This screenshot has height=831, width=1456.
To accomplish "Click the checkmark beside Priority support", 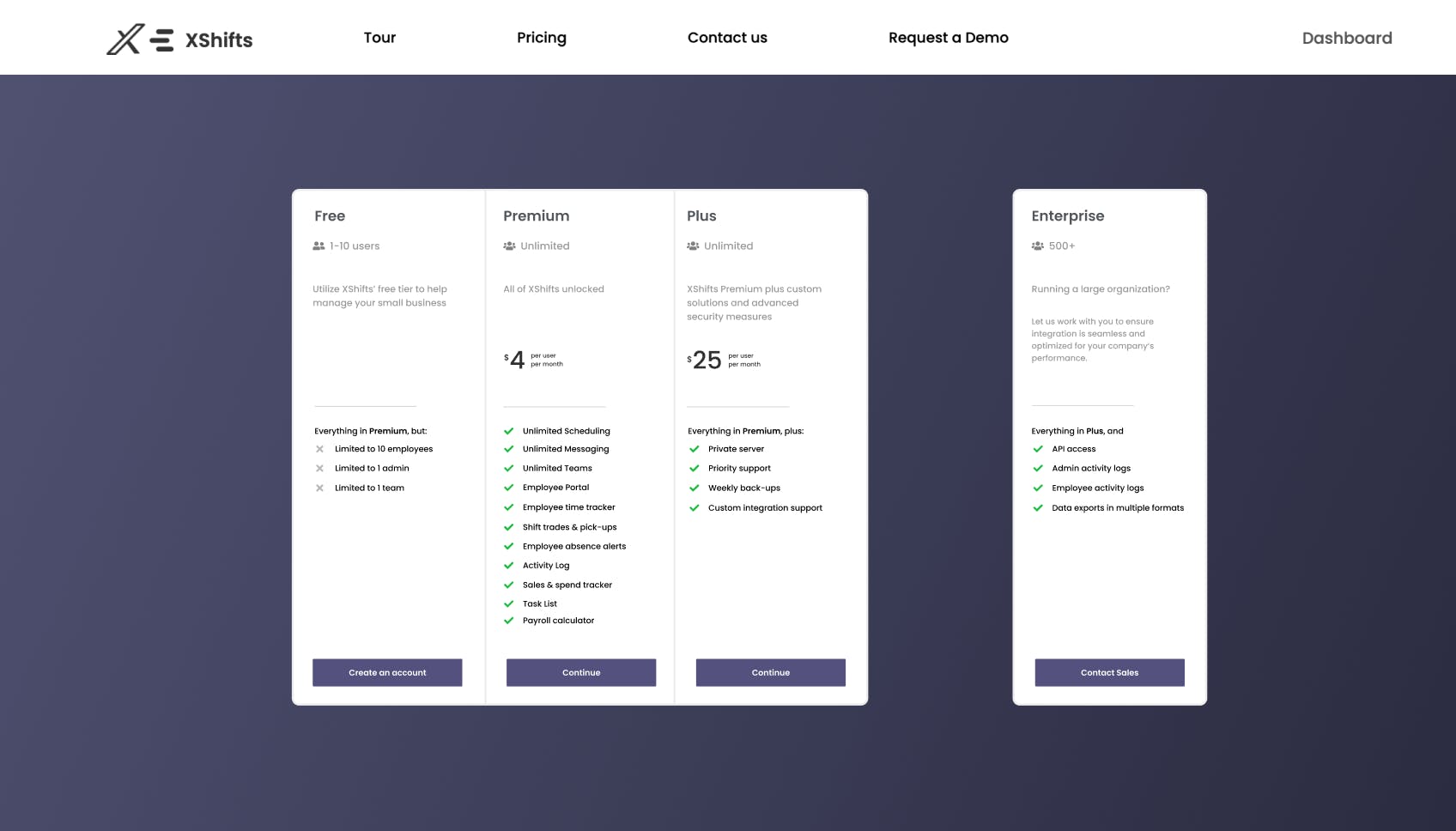I will pyautogui.click(x=695, y=469).
